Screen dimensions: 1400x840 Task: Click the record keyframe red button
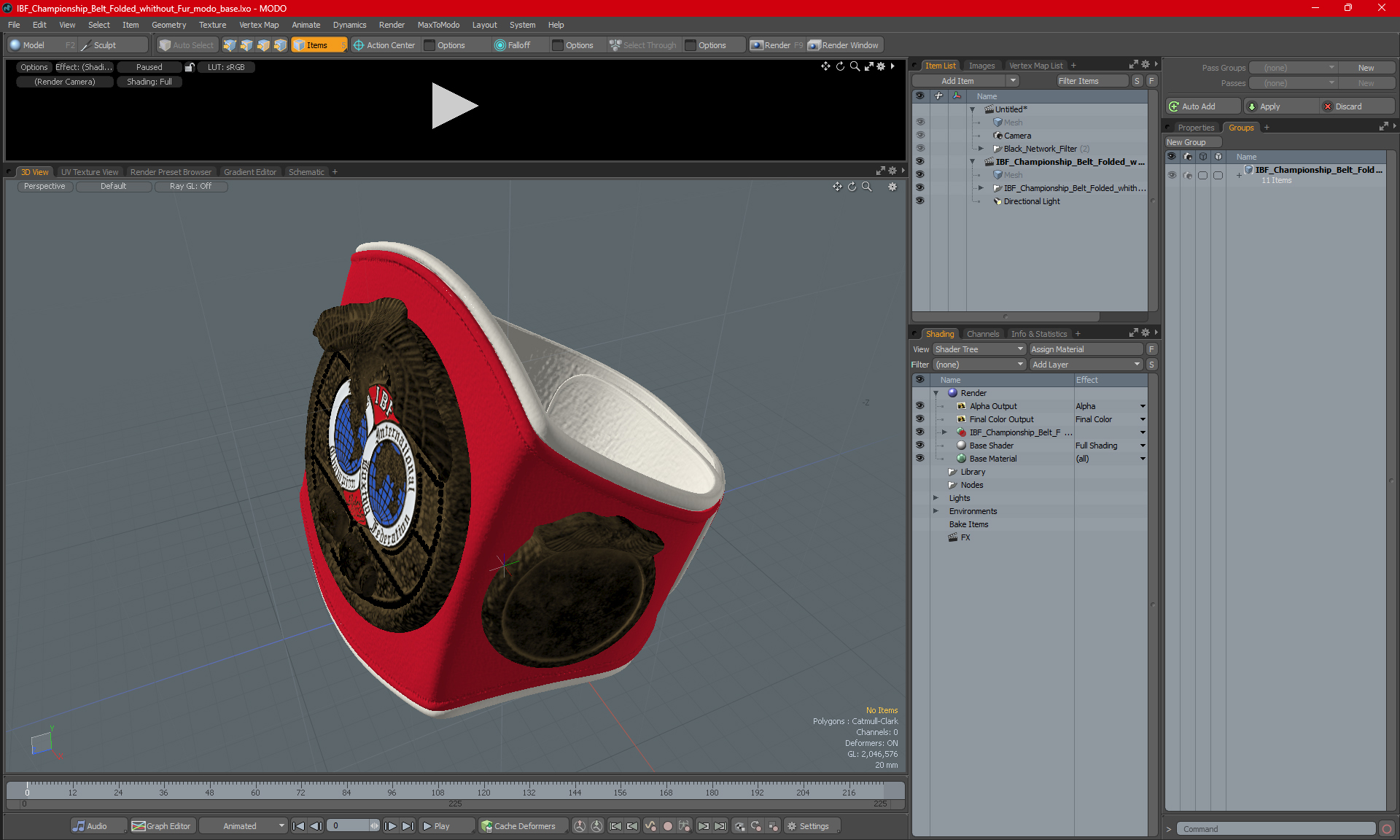[x=667, y=826]
